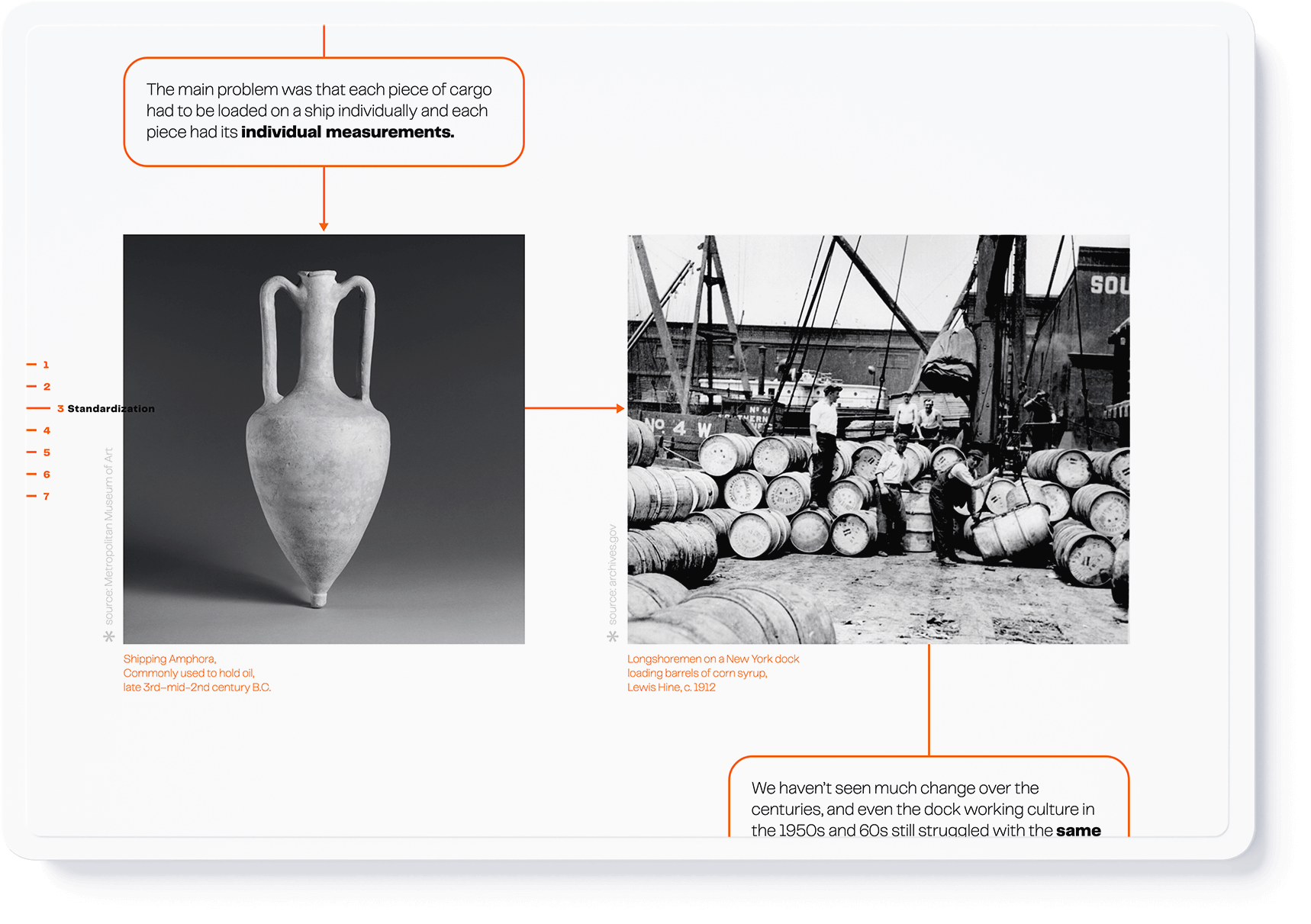Open the longshoremen dock photograph
This screenshot has height=924, width=1311.
(x=878, y=439)
